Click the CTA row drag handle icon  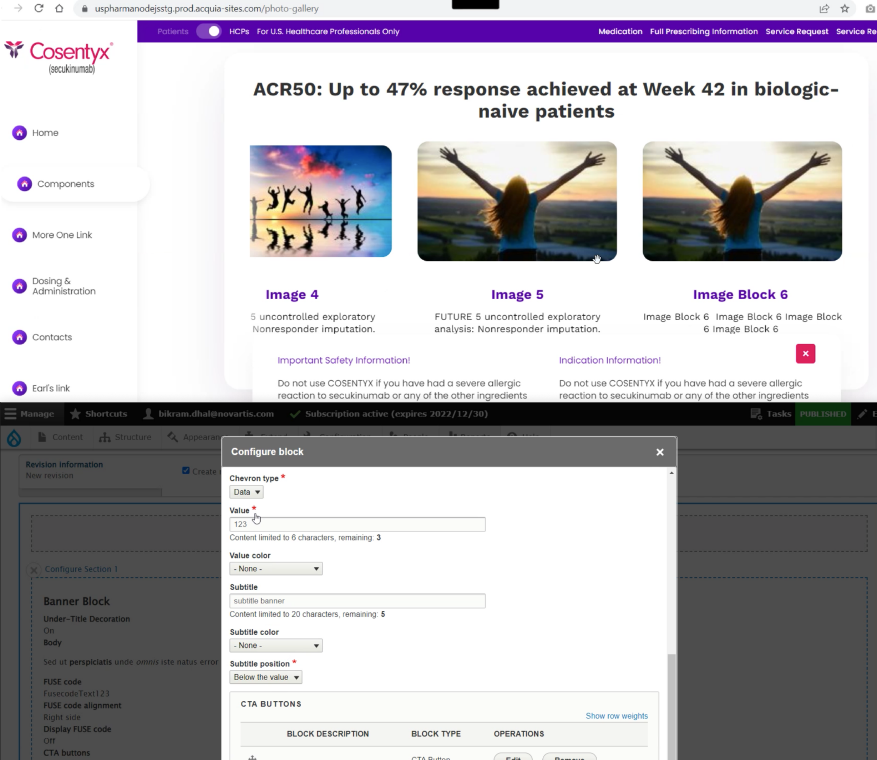tap(252, 757)
